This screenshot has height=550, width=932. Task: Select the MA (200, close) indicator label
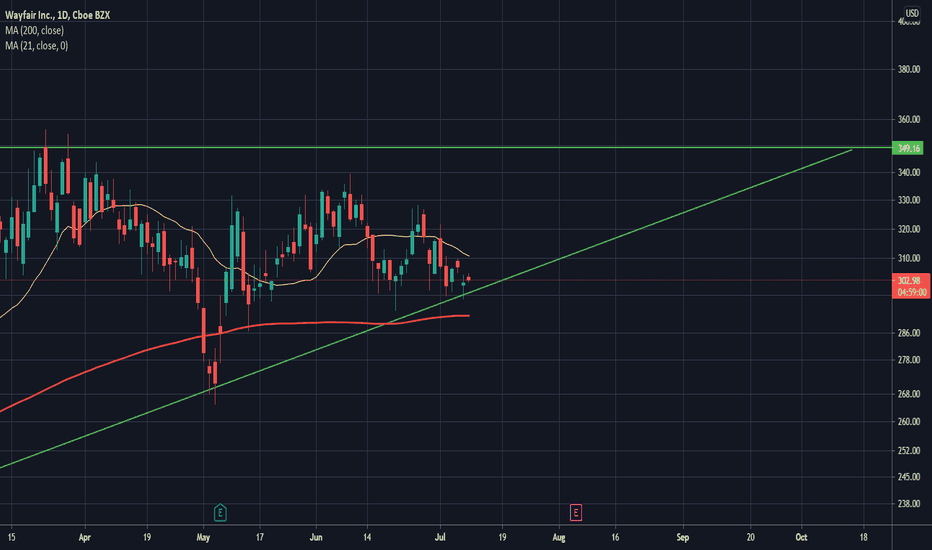coord(34,30)
